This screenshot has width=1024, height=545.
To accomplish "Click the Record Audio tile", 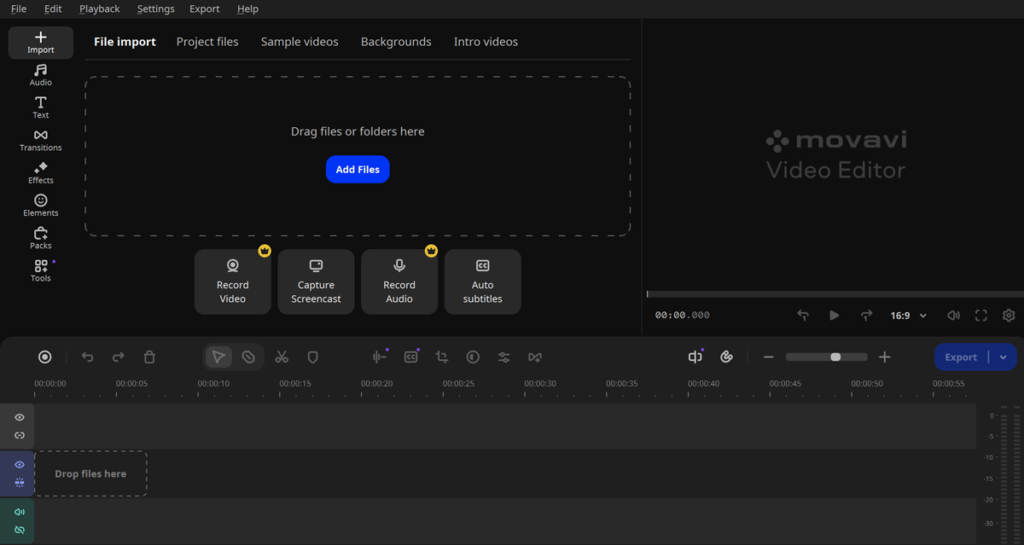I will (x=399, y=281).
